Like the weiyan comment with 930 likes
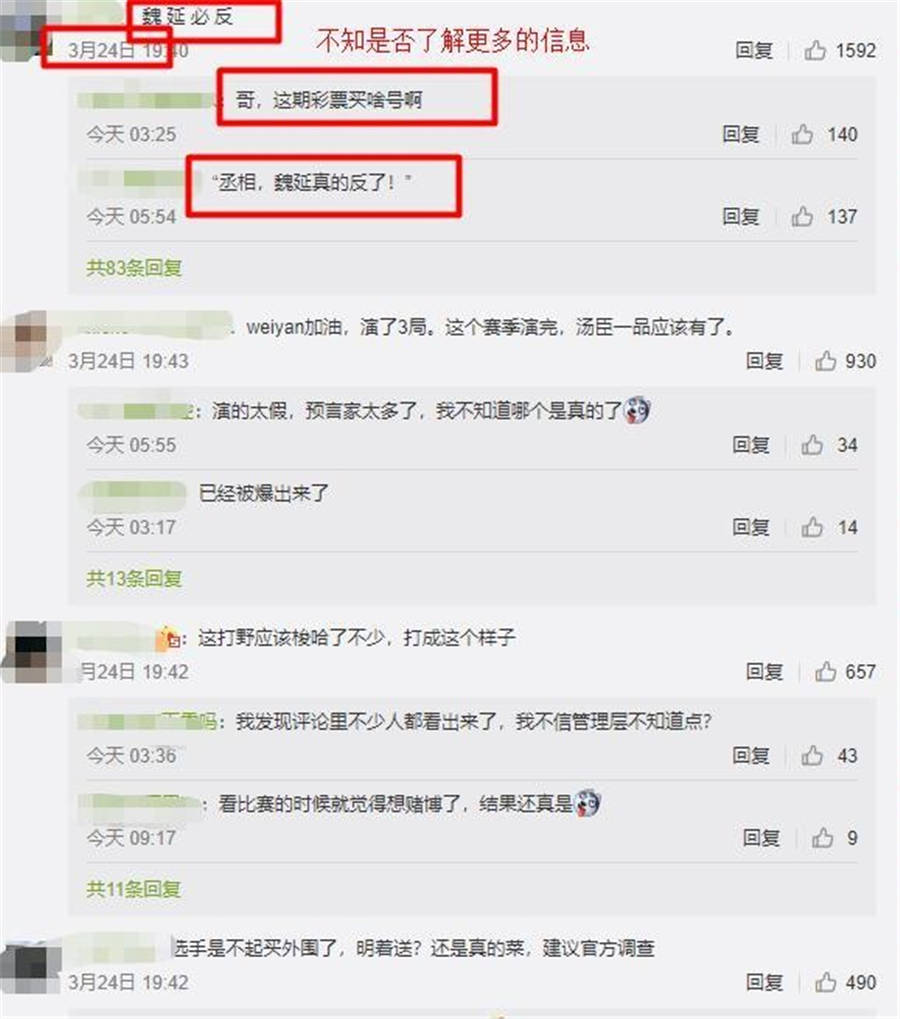The image size is (900, 1019). coord(825,361)
